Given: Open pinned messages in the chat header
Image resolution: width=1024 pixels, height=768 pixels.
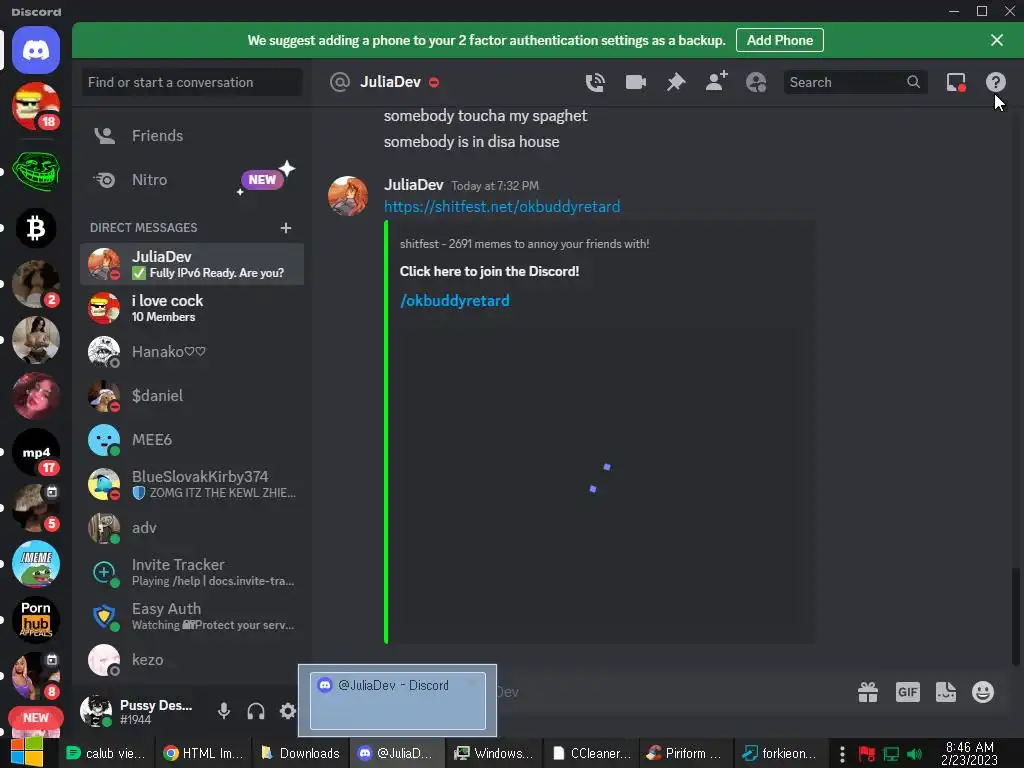Looking at the screenshot, I should (676, 82).
